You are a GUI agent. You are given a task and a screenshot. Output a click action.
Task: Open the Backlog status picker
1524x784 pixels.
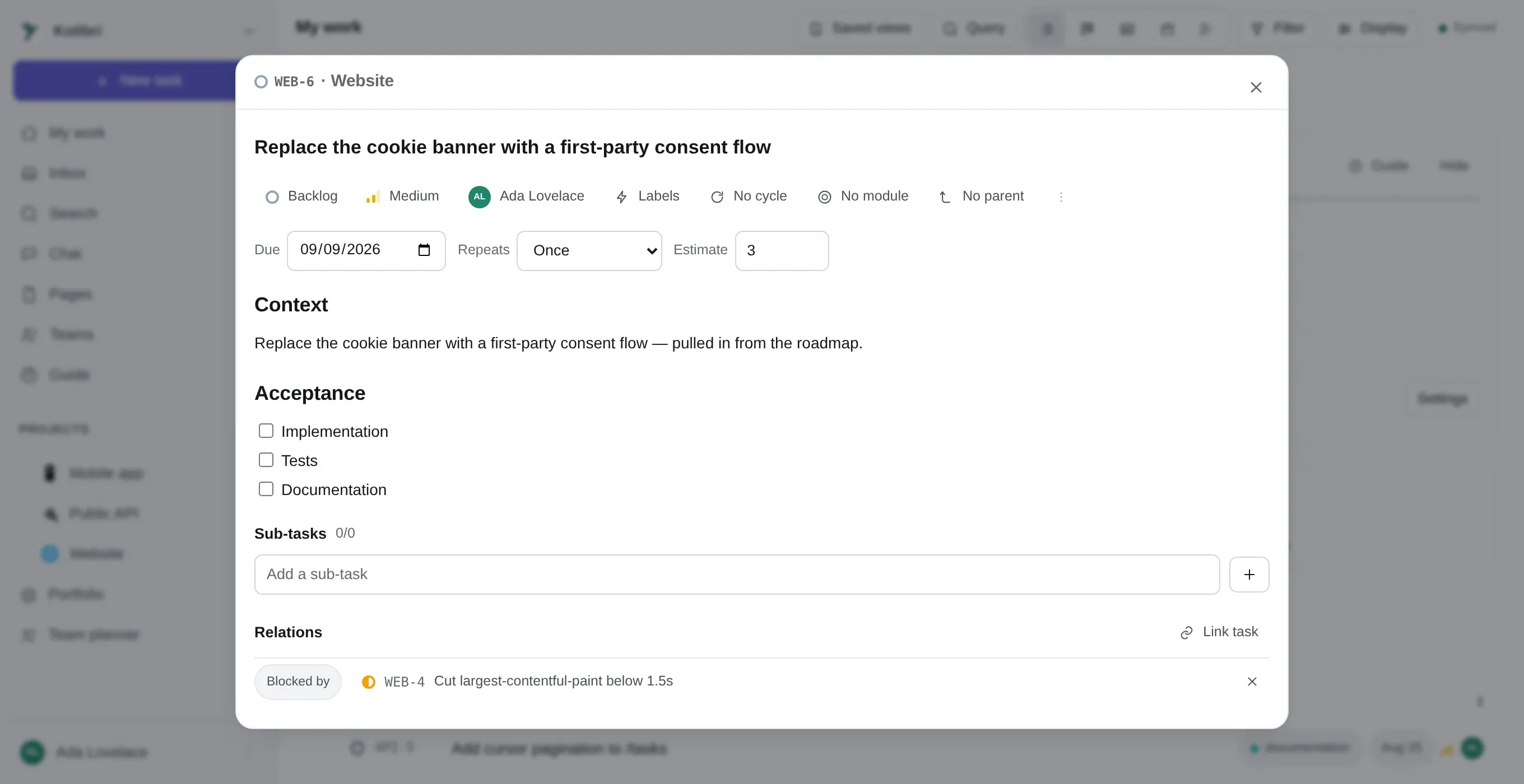click(301, 197)
